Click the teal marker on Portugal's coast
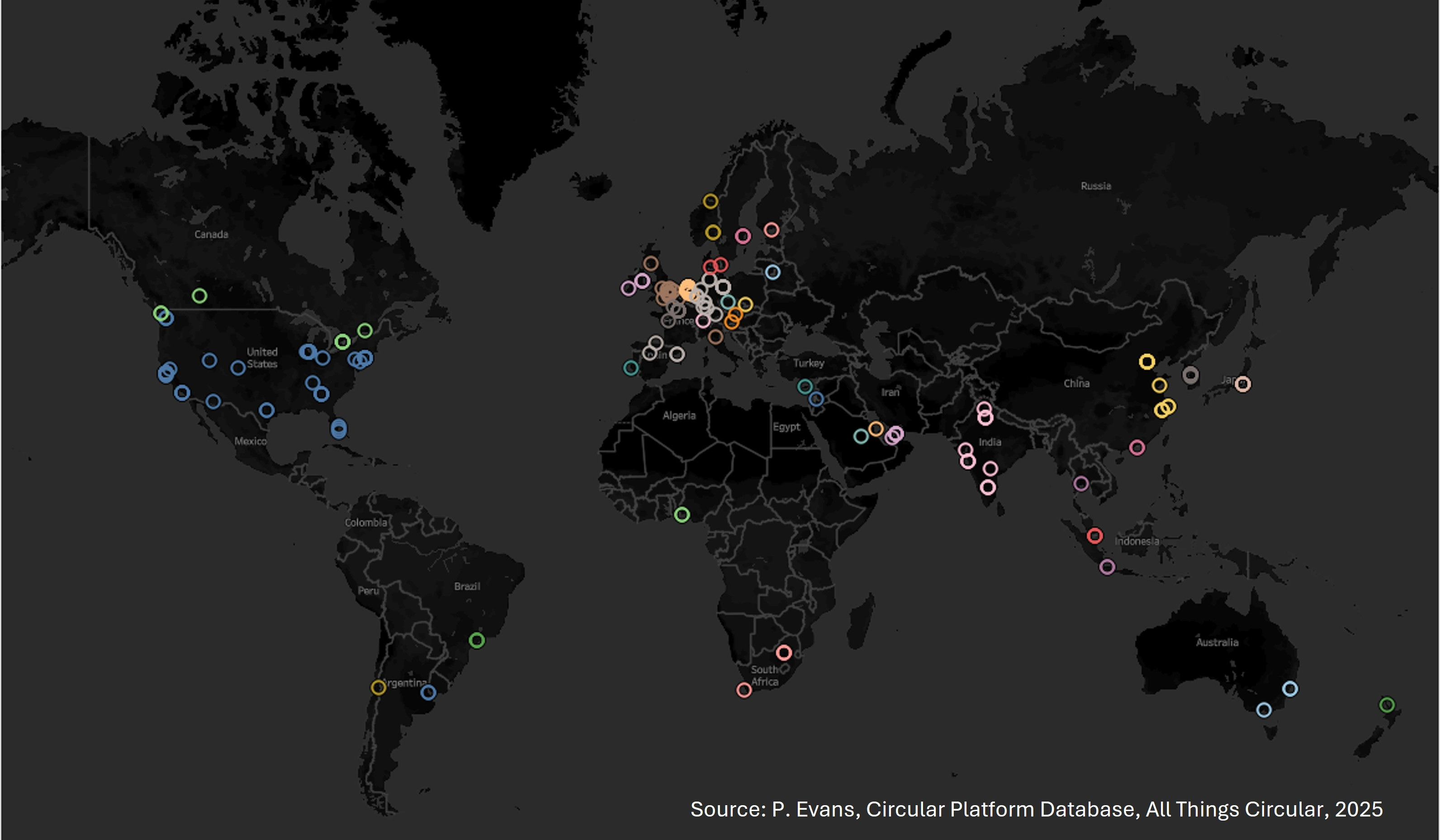This screenshot has height=840, width=1440. coord(630,368)
